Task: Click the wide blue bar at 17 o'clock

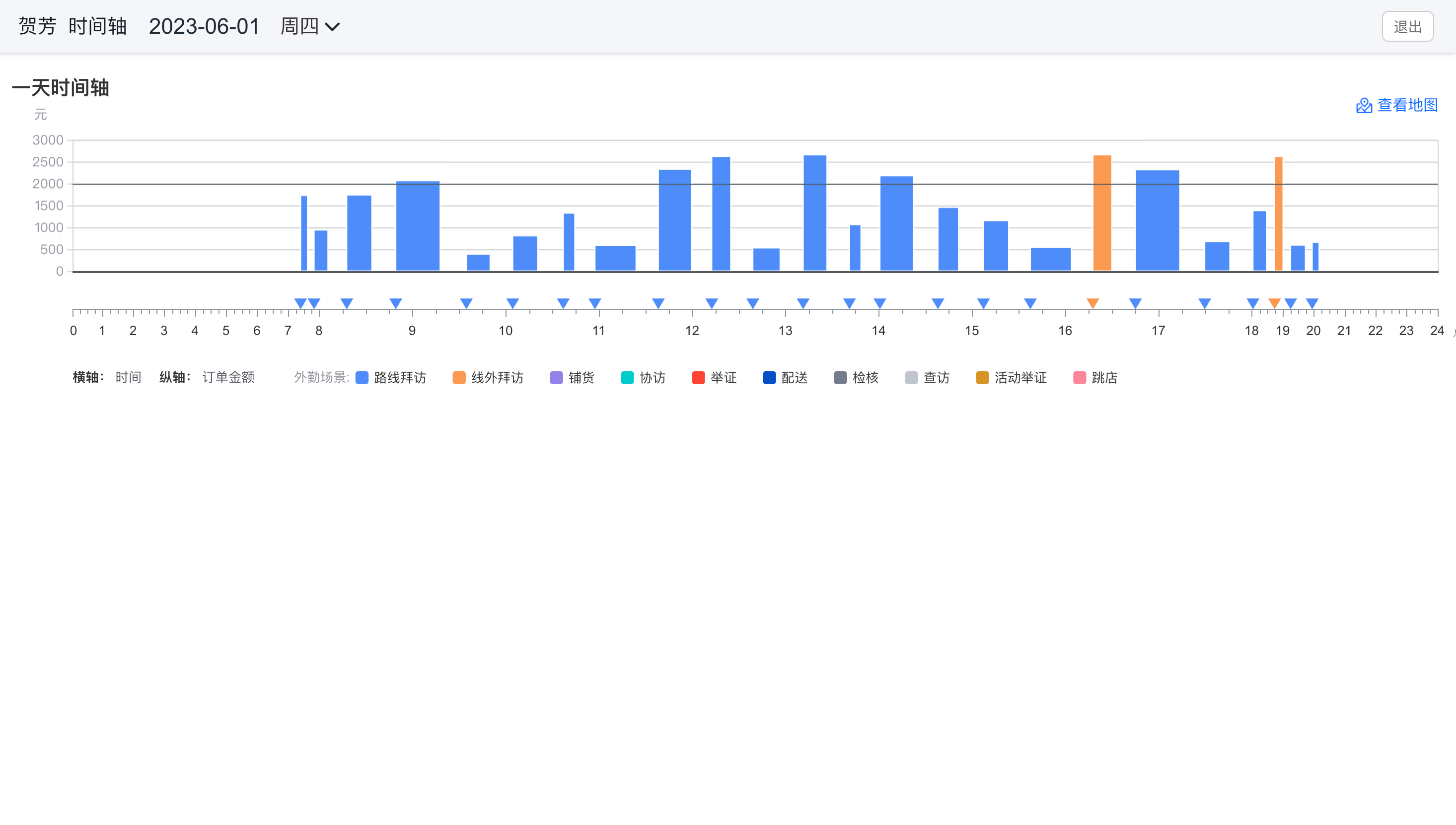Action: tap(1158, 220)
